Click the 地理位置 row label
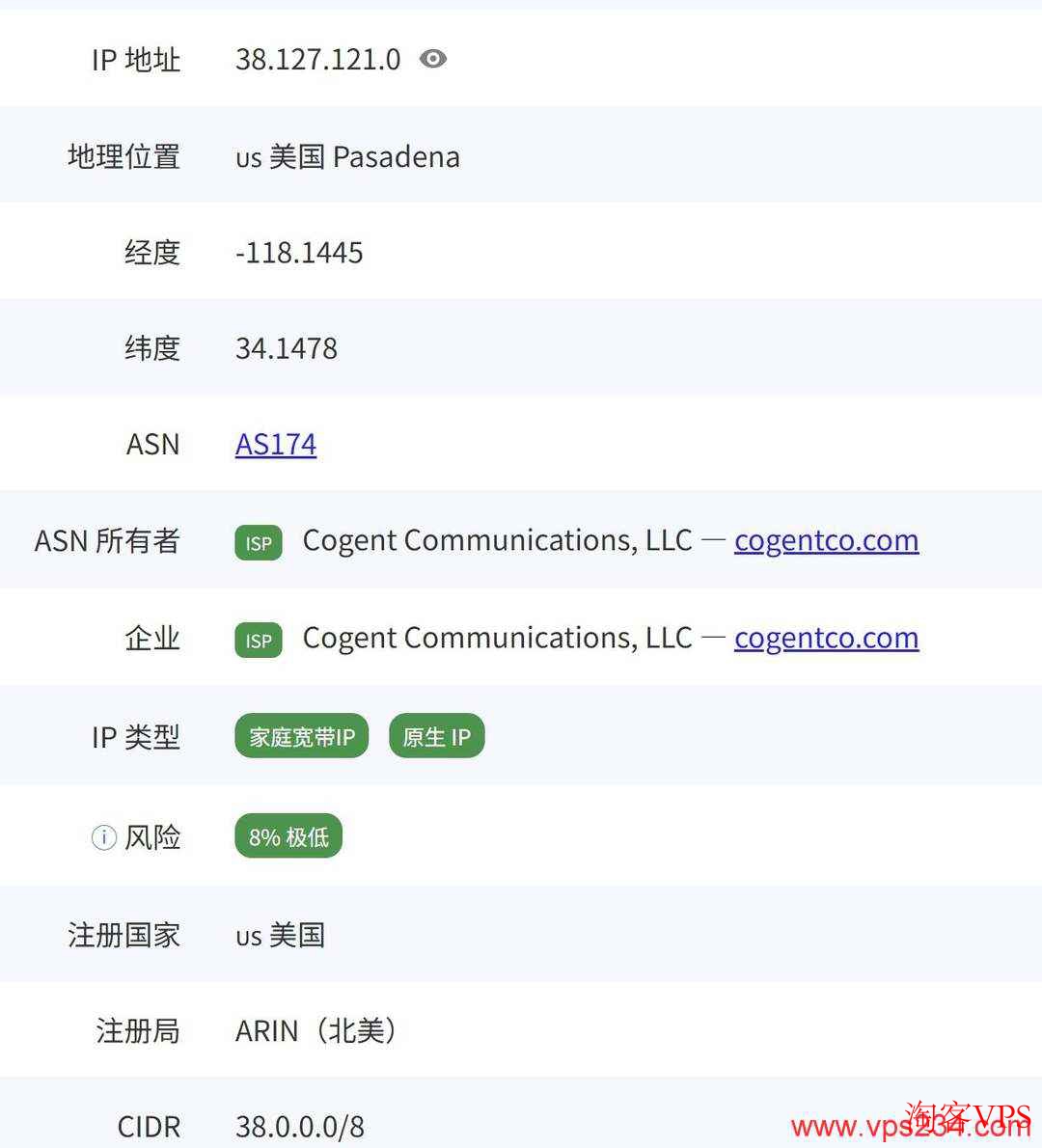 pyautogui.click(x=123, y=157)
